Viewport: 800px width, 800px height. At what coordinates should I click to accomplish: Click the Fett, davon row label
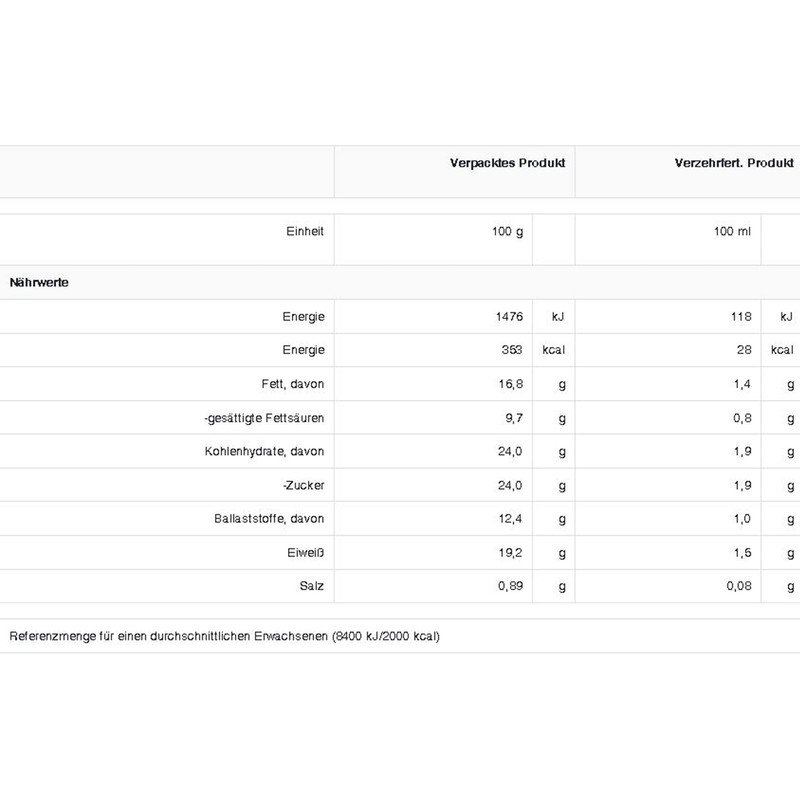point(292,384)
